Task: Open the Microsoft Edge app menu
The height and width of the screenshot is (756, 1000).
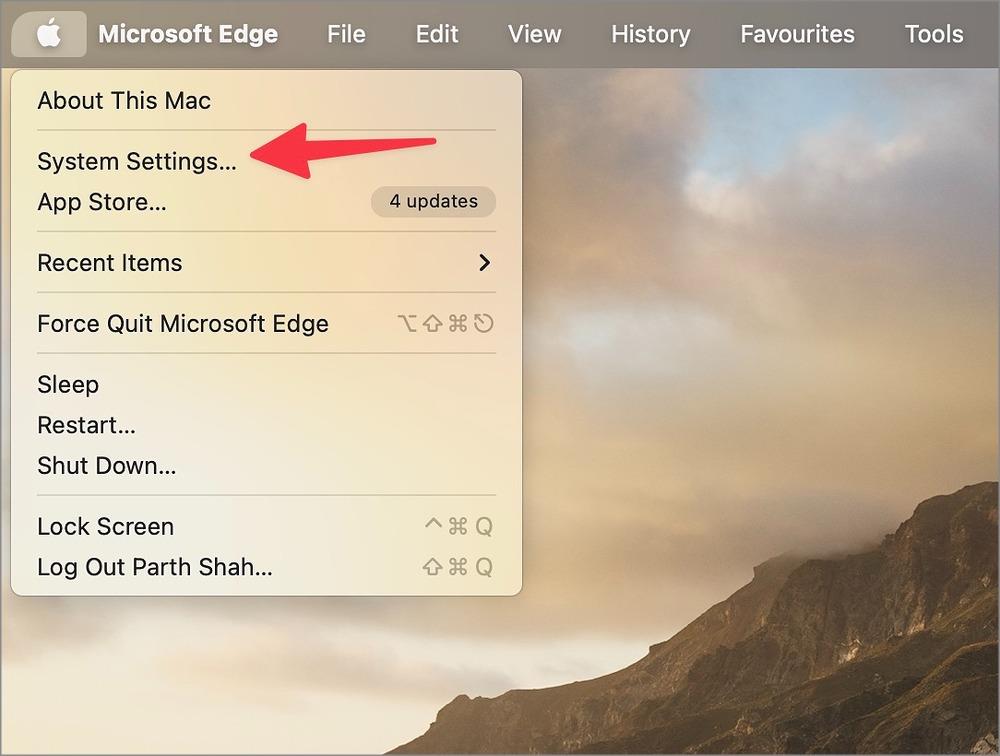Action: pyautogui.click(x=188, y=34)
